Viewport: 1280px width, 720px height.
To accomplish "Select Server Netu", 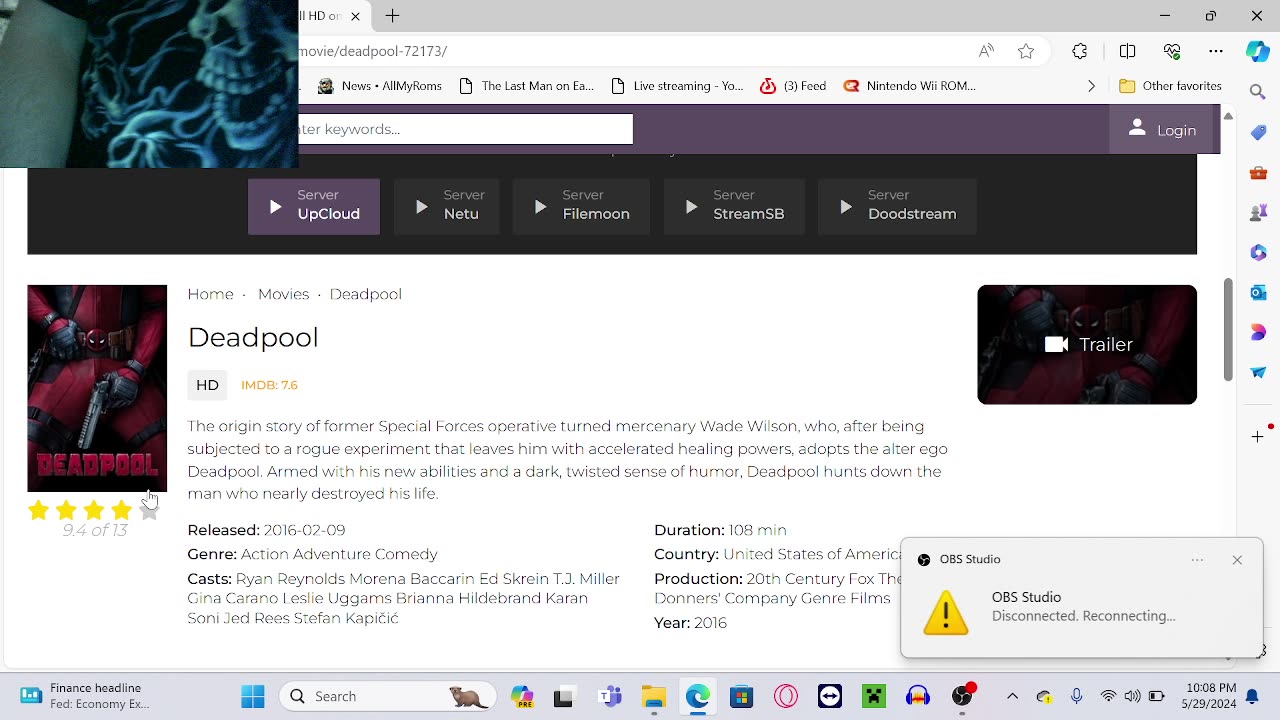I will pyautogui.click(x=447, y=207).
